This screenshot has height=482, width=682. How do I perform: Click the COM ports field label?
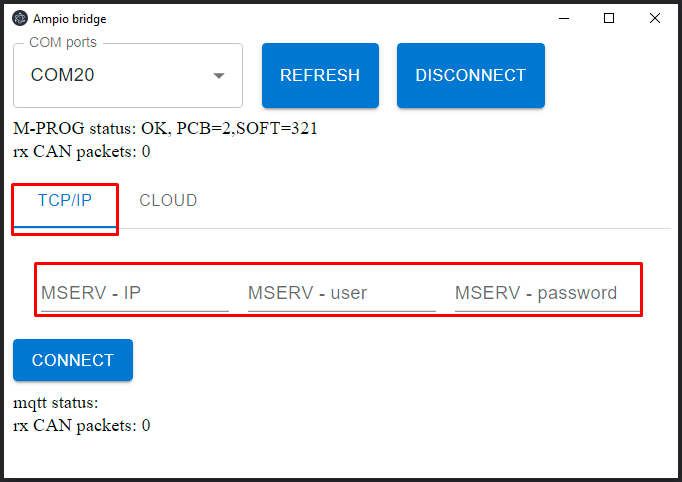tap(63, 43)
